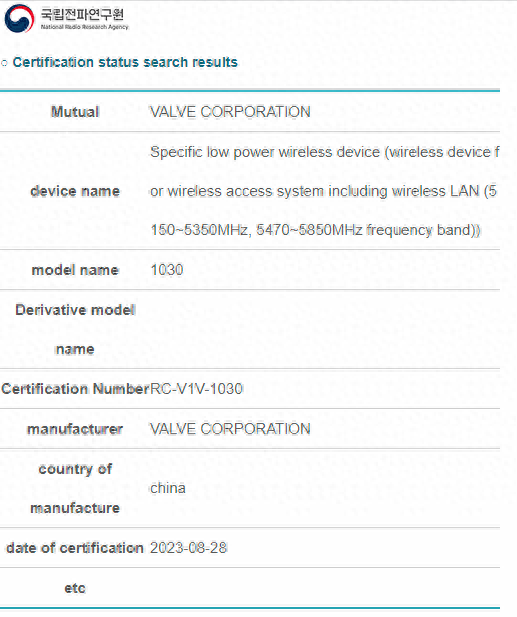
Task: Click the certification date 2023-08-28
Action: click(x=188, y=548)
